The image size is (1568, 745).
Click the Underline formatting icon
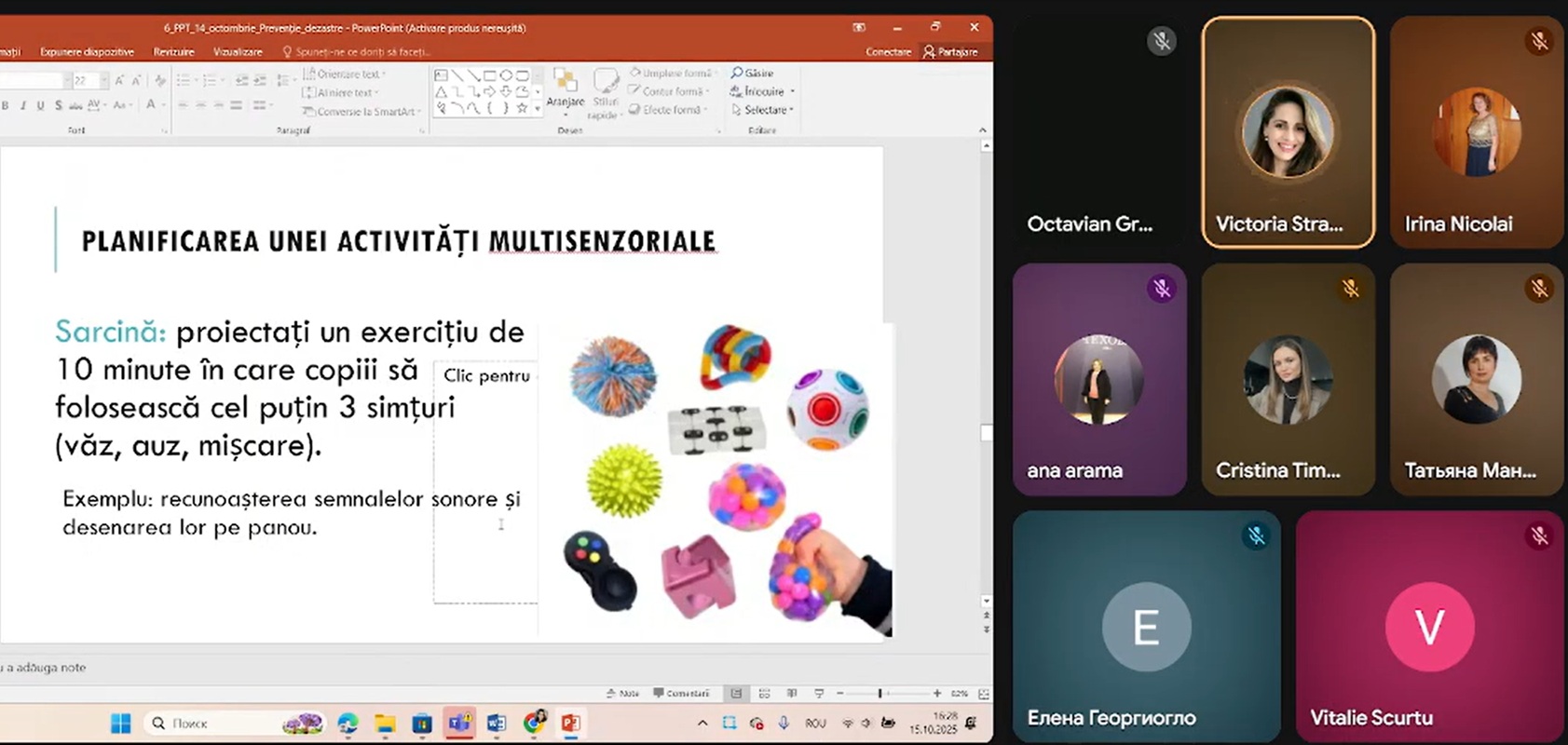(x=40, y=105)
